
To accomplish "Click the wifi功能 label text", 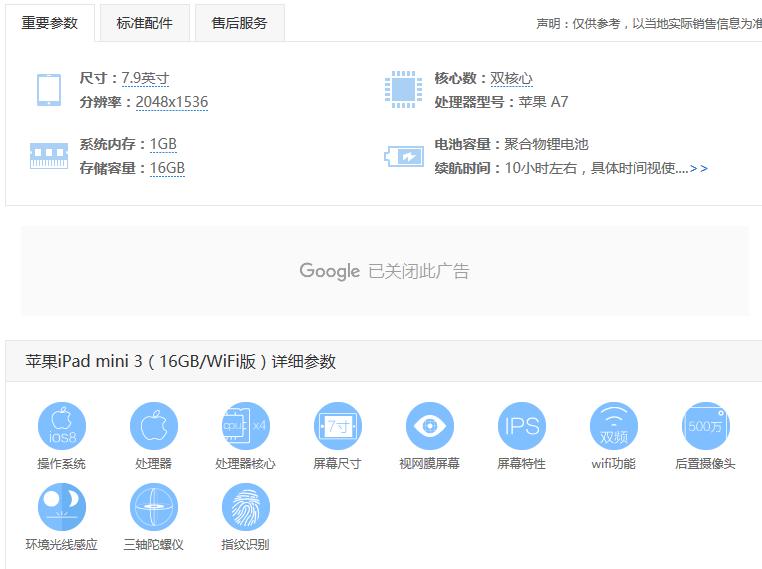I will point(613,464).
